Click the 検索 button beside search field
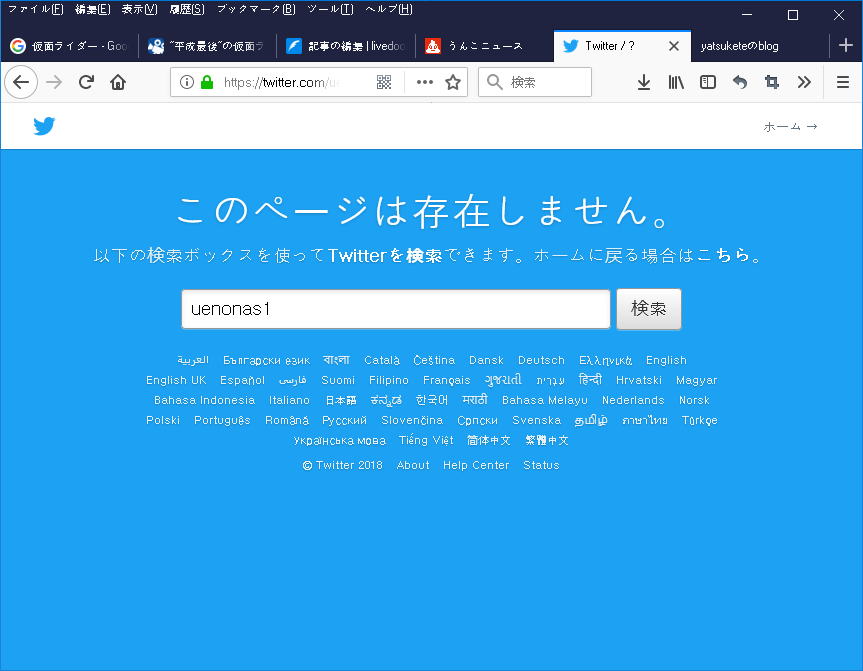The height and width of the screenshot is (671, 863). 648,309
